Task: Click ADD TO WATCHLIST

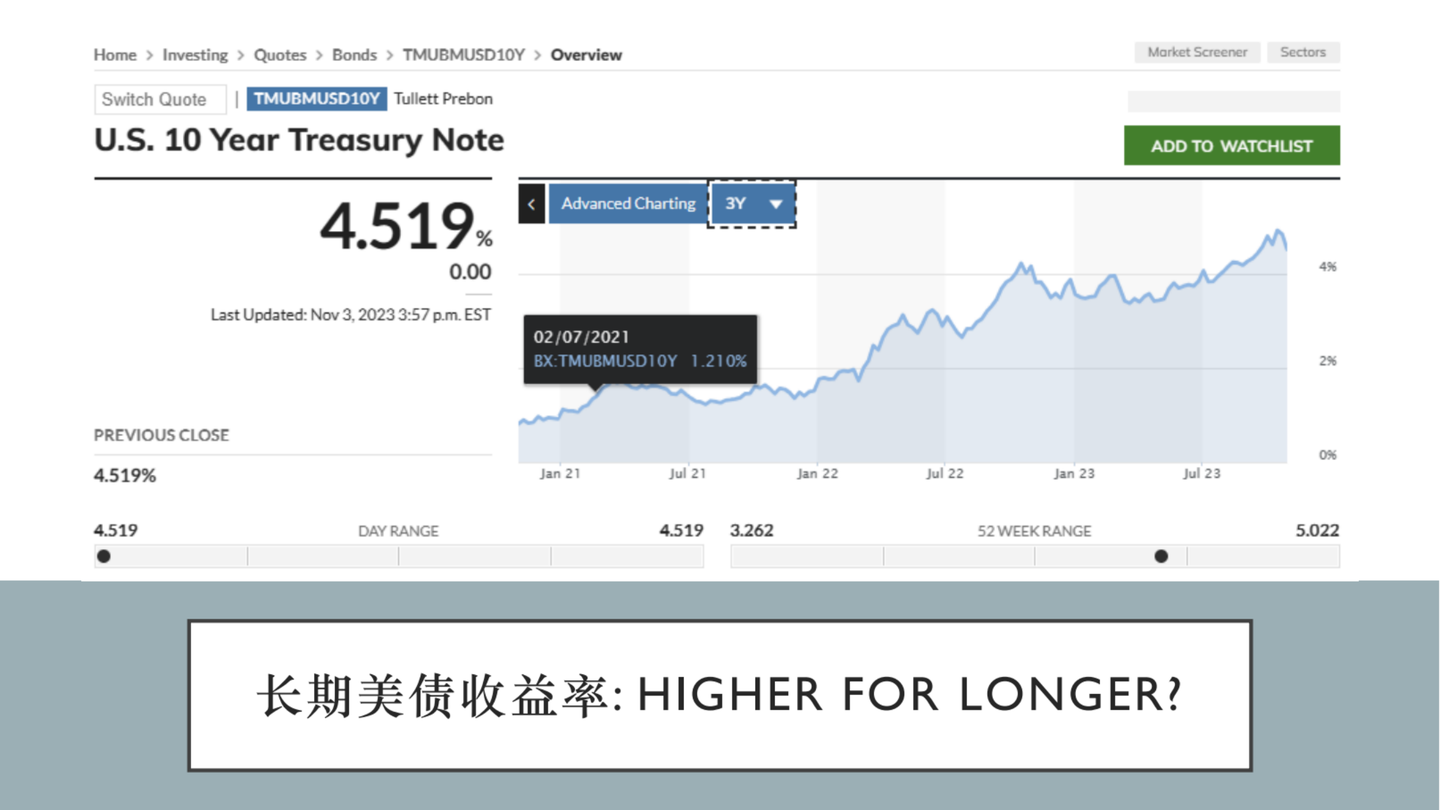Action: 1231,145
